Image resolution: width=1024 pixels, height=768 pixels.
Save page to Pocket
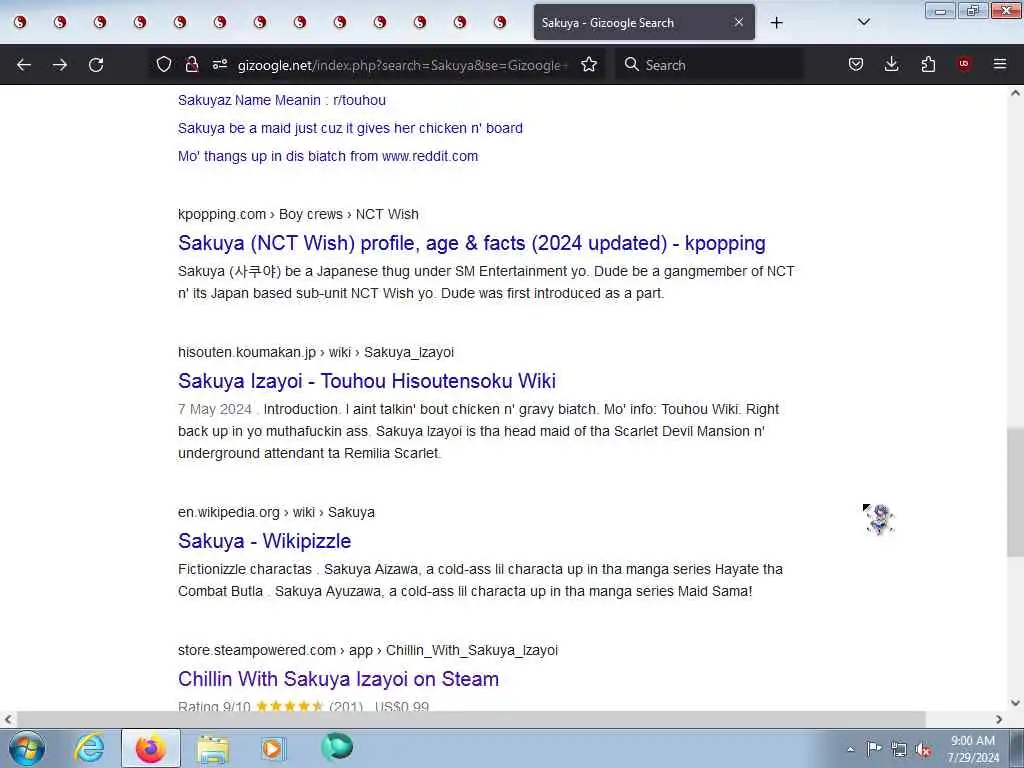856,64
